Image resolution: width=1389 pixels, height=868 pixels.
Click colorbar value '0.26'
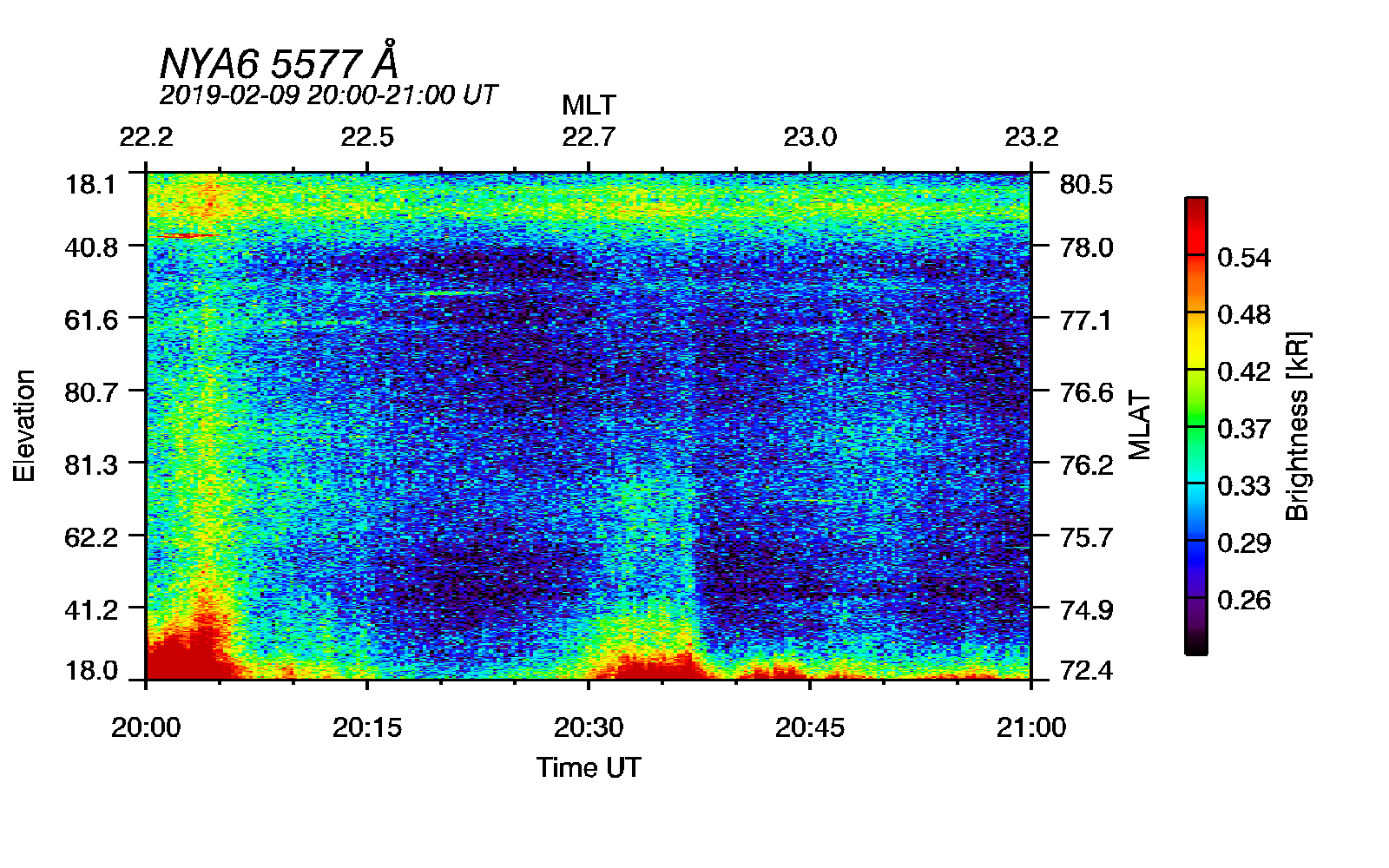1244,600
